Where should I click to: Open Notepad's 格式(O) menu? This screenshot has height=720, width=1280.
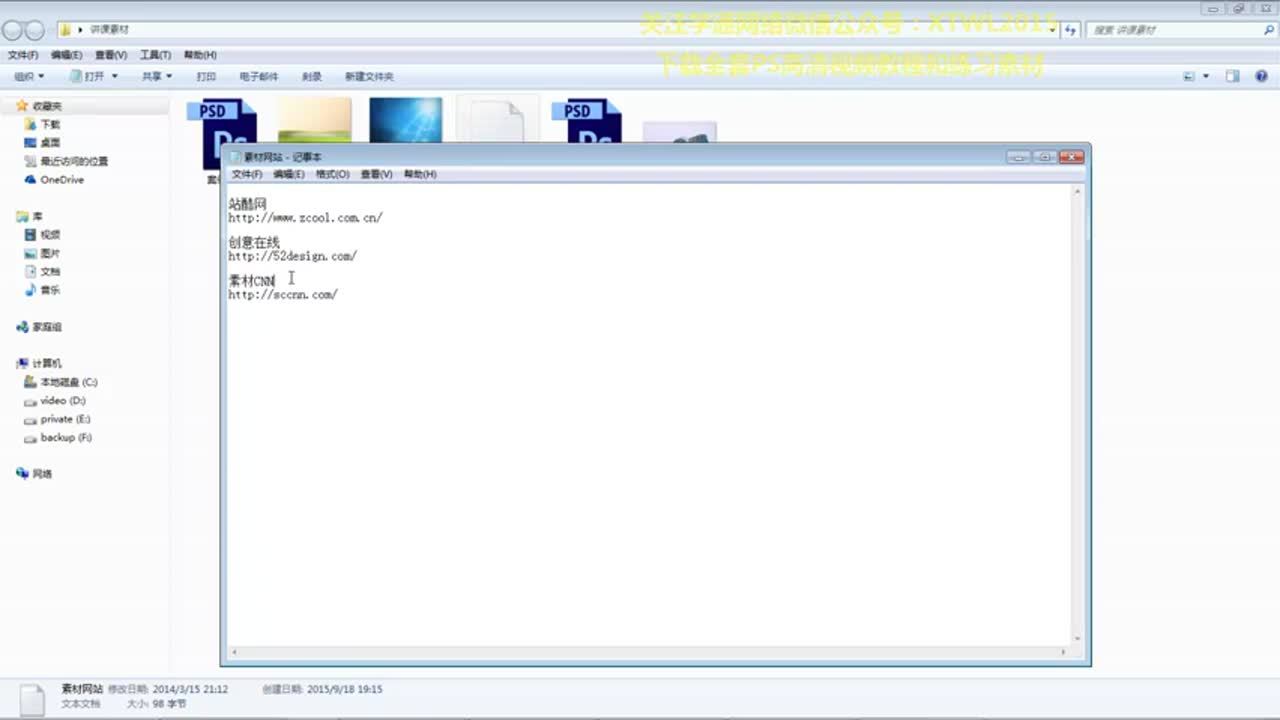[x=333, y=174]
